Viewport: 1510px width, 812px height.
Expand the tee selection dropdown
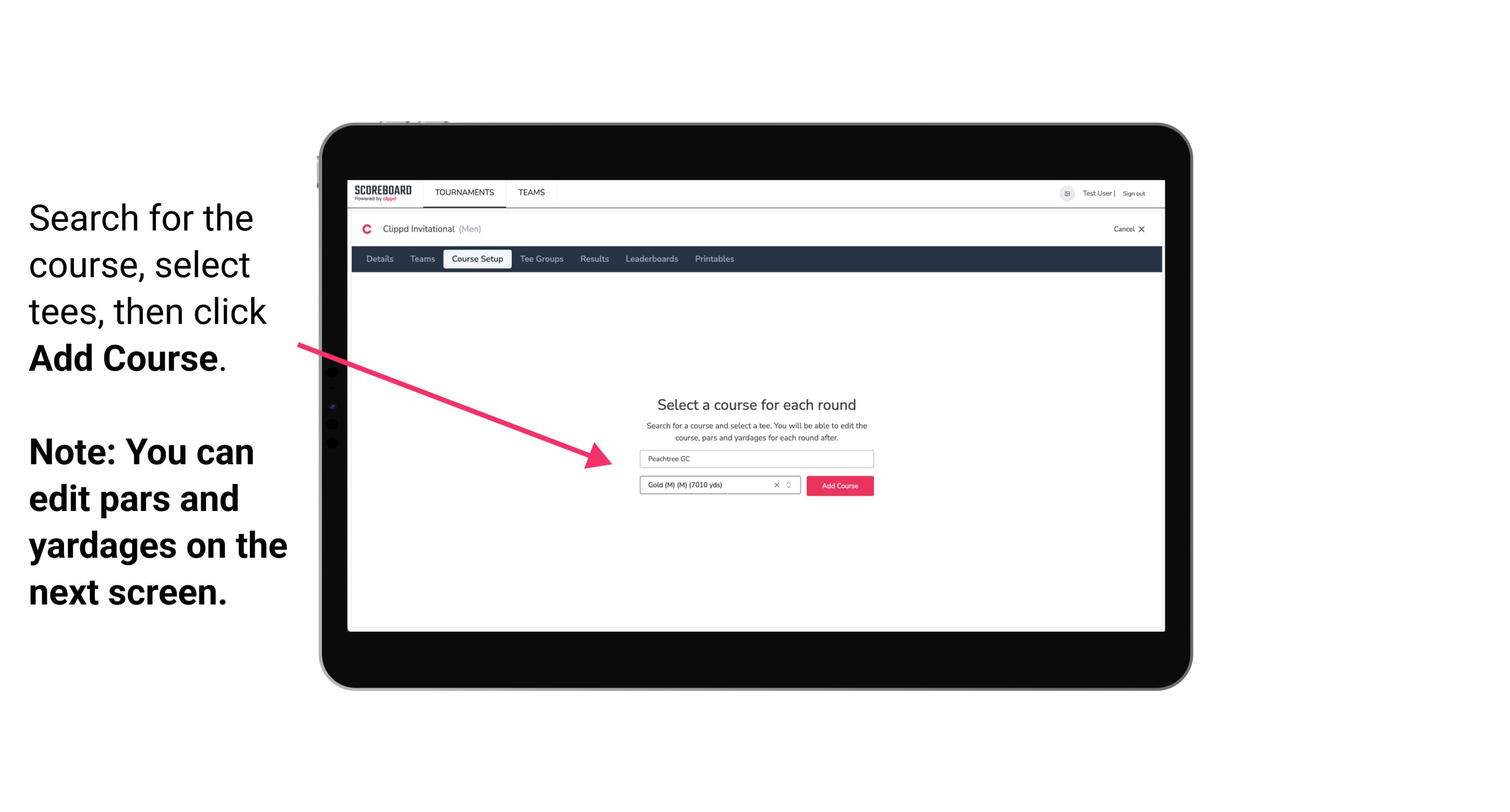790,486
